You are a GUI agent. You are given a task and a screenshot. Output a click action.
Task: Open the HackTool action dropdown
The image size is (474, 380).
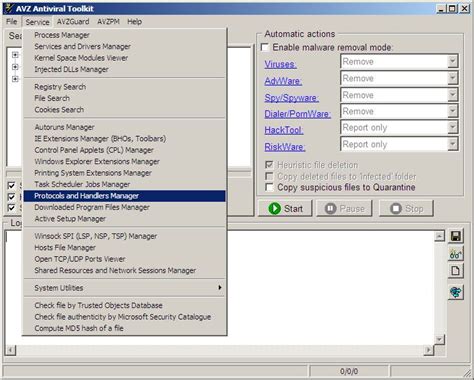point(452,127)
